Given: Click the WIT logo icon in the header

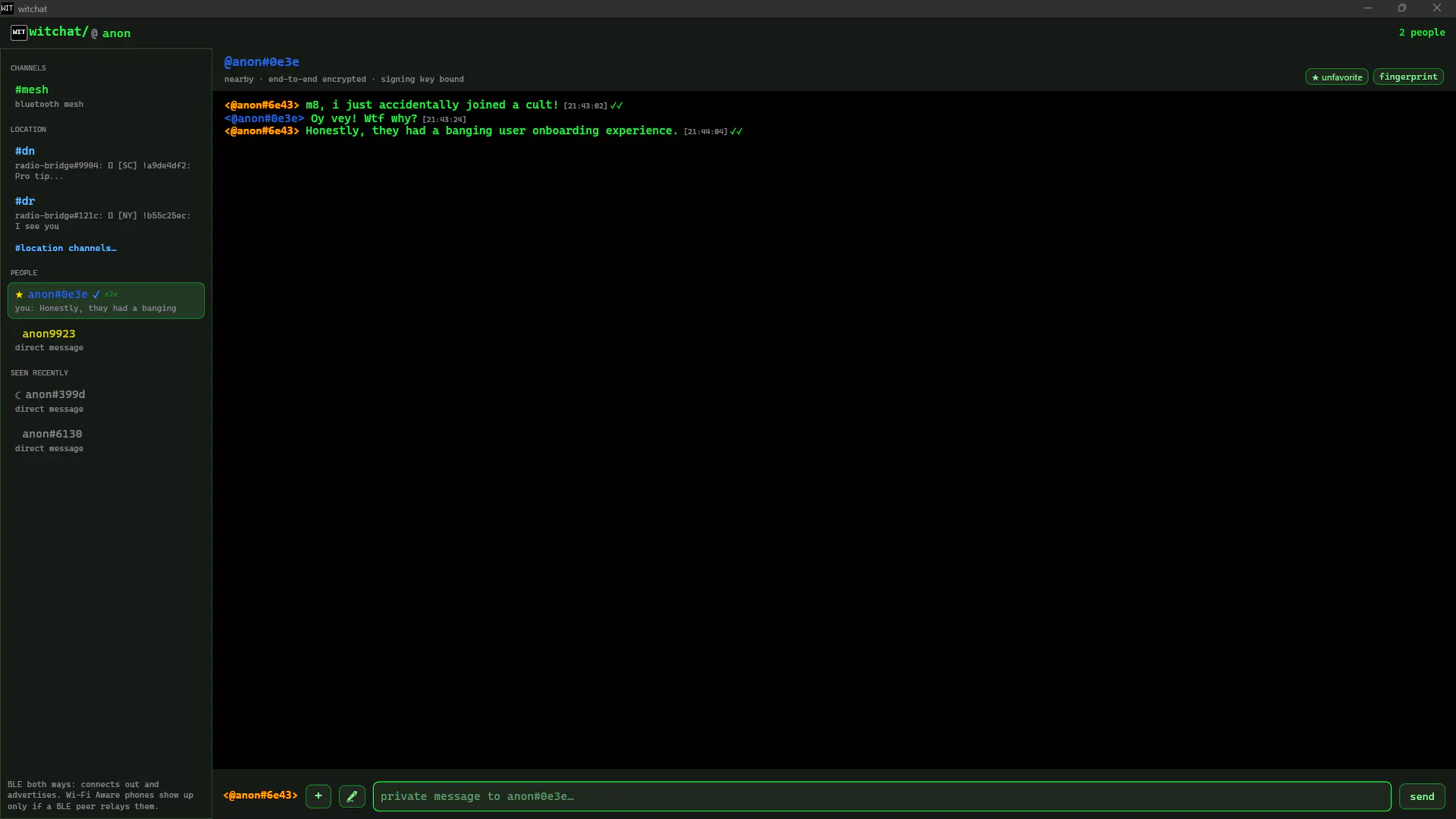Looking at the screenshot, I should coord(19,33).
